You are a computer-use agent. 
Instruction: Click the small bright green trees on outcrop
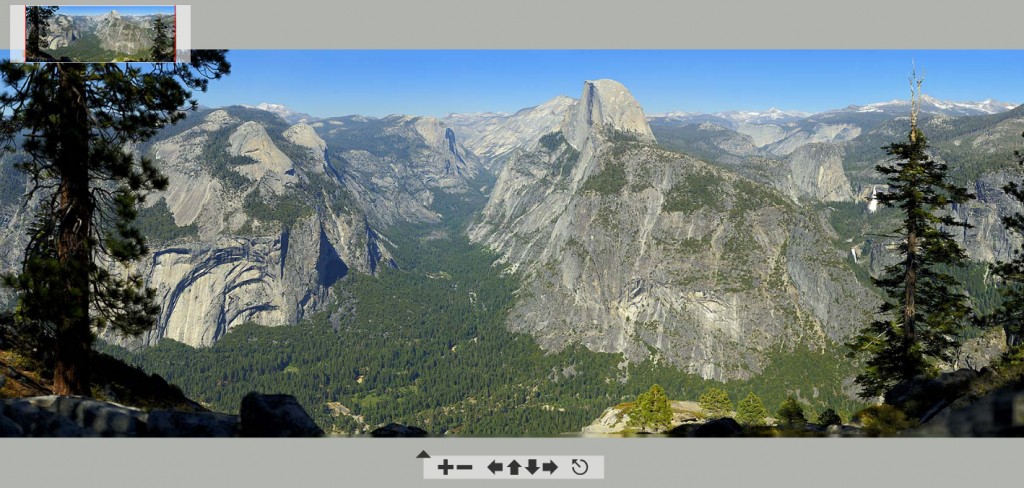pyautogui.click(x=651, y=407)
